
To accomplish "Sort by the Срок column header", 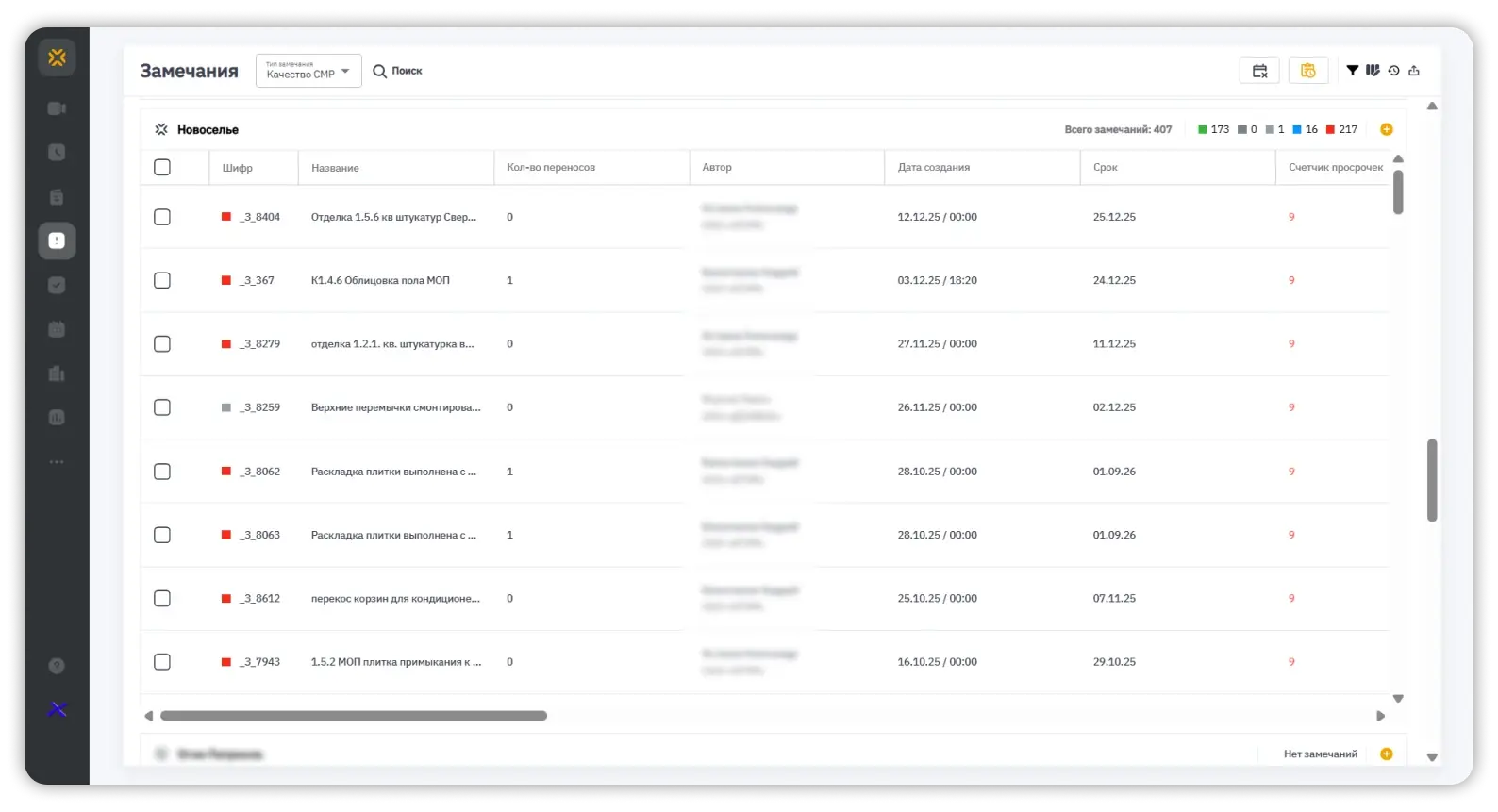I will click(x=1105, y=168).
